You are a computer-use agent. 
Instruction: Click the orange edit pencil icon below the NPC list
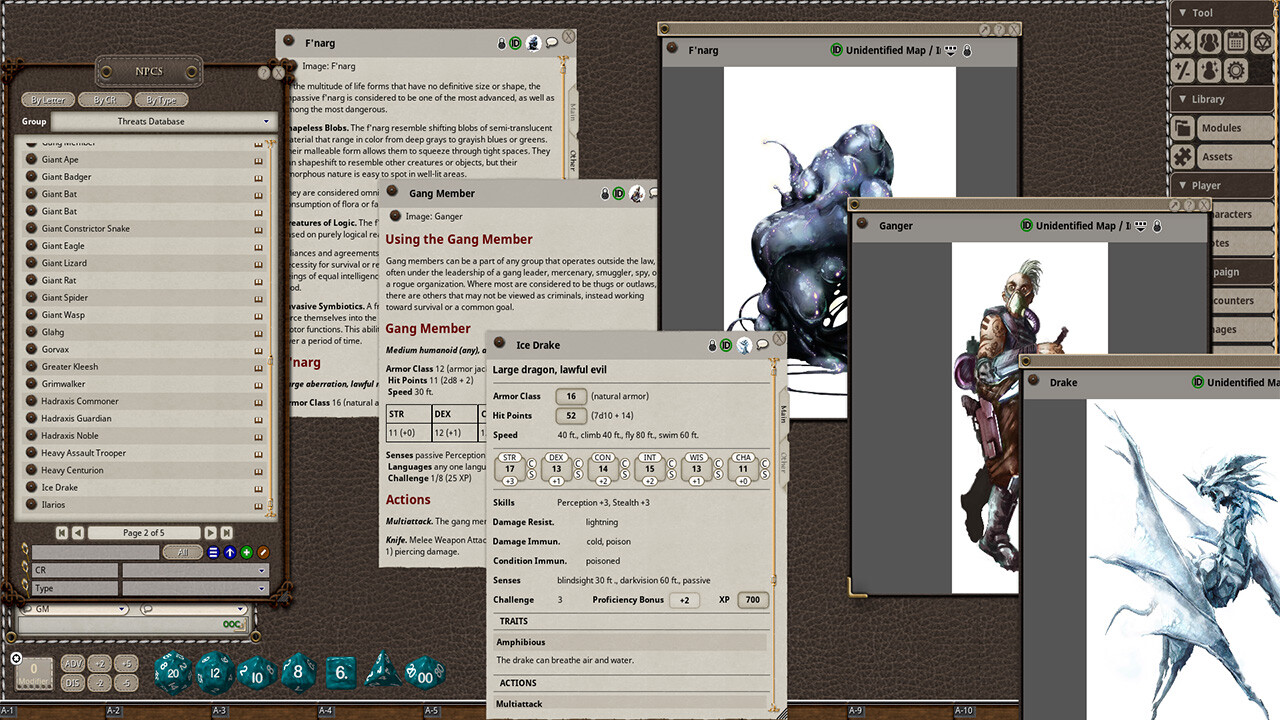(x=264, y=553)
